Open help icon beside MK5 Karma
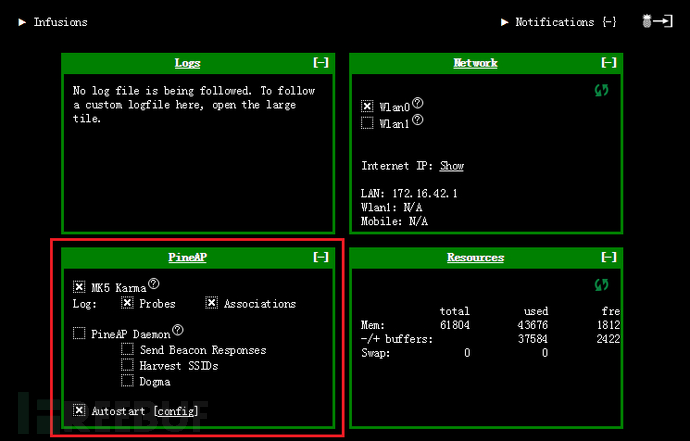This screenshot has width=690, height=441. pyautogui.click(x=154, y=283)
